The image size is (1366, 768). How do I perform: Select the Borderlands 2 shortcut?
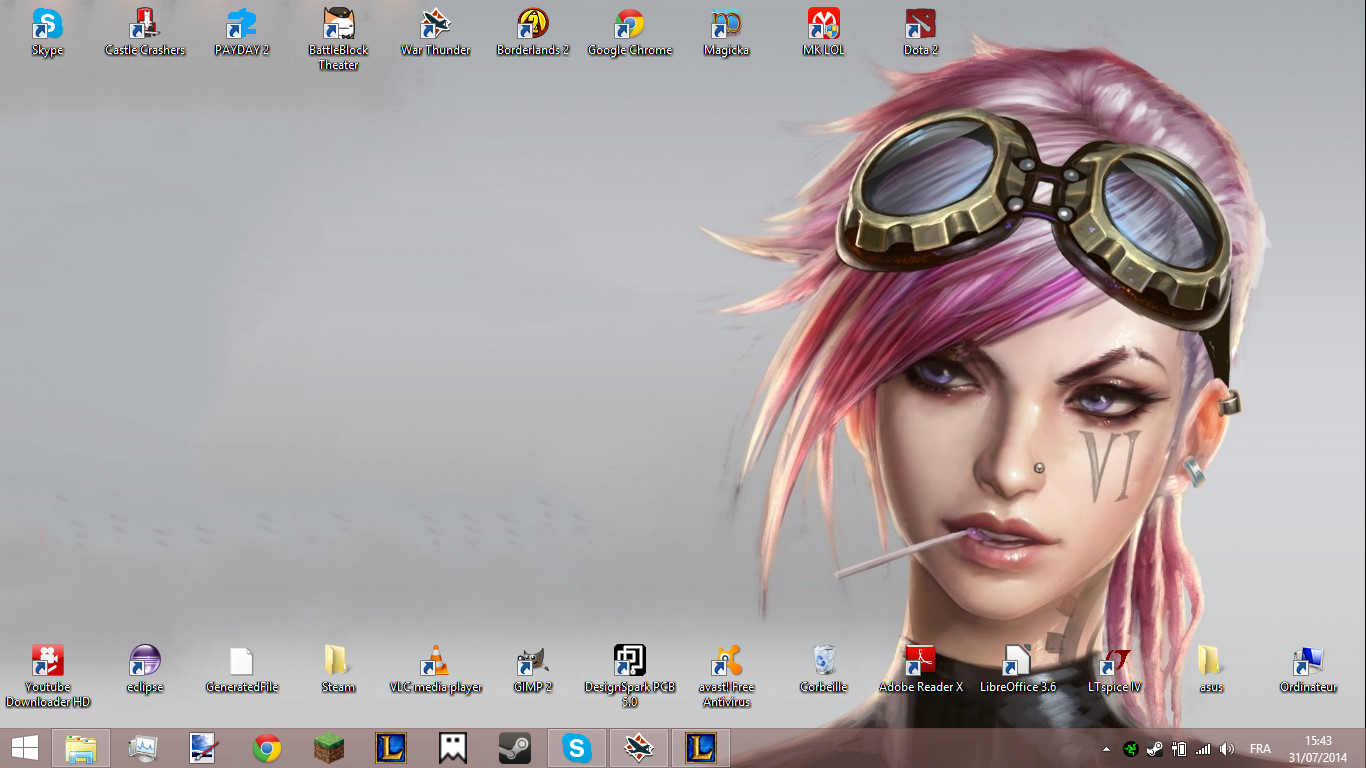coord(533,32)
